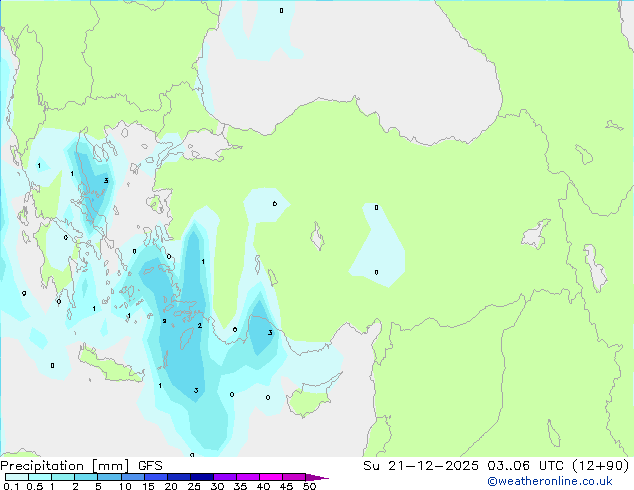The image size is (634, 490).
Task: Choose the 25–30 mm dark navy swatch
Action: pos(202,477)
